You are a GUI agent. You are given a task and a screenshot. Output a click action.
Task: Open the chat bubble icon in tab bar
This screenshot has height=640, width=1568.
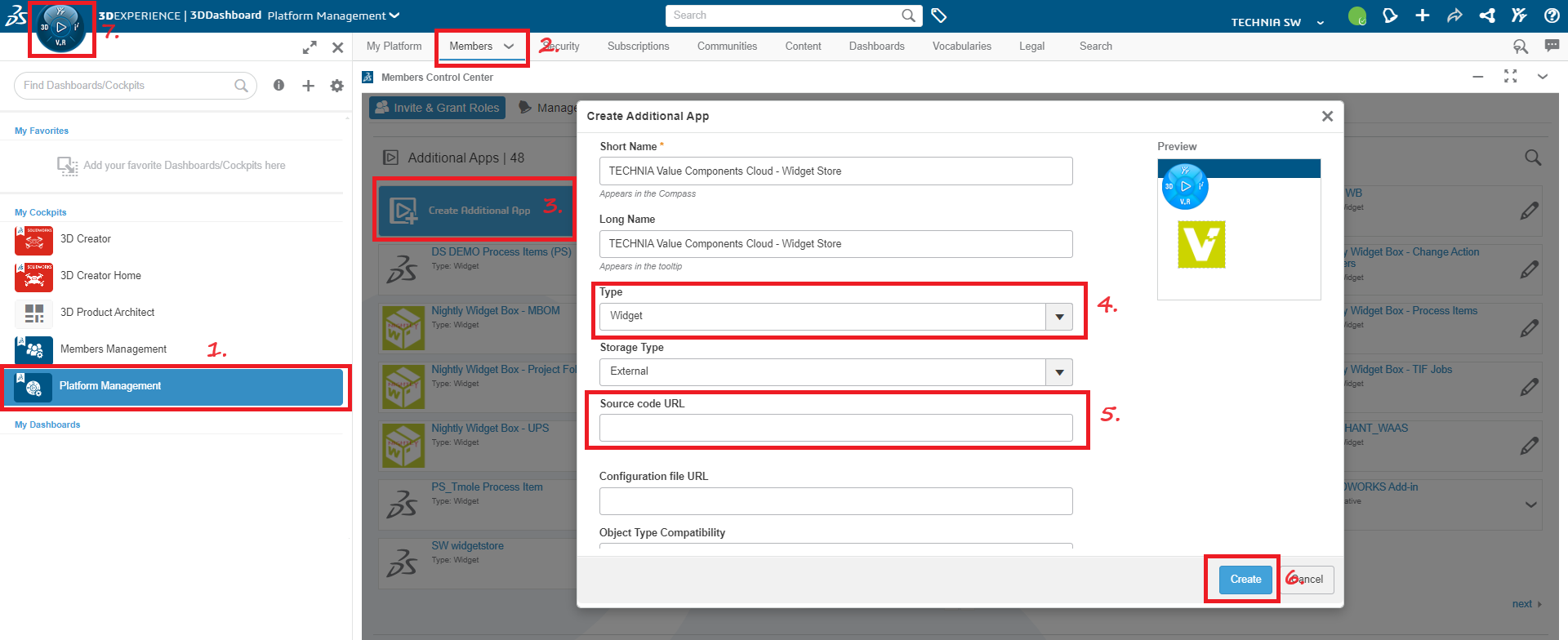coord(1552,46)
